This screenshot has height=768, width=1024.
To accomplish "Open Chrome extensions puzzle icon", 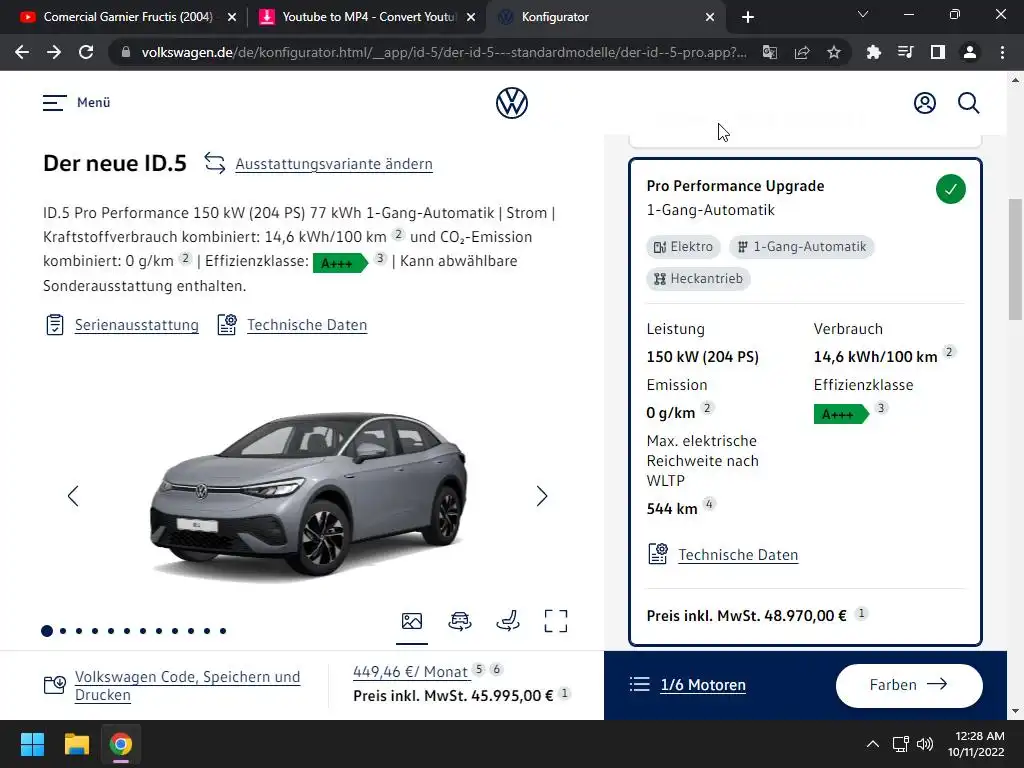I will coord(873,52).
